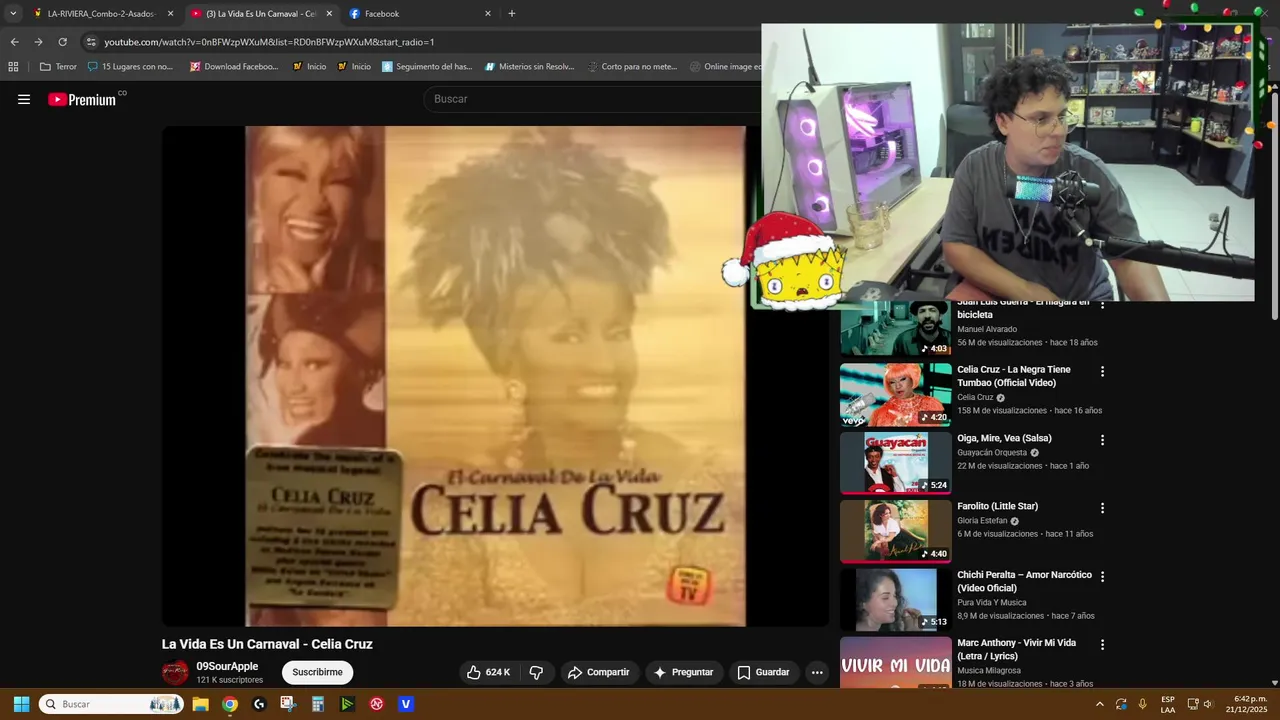1280x720 pixels.
Task: View site information icon in address bar
Action: [x=91, y=42]
